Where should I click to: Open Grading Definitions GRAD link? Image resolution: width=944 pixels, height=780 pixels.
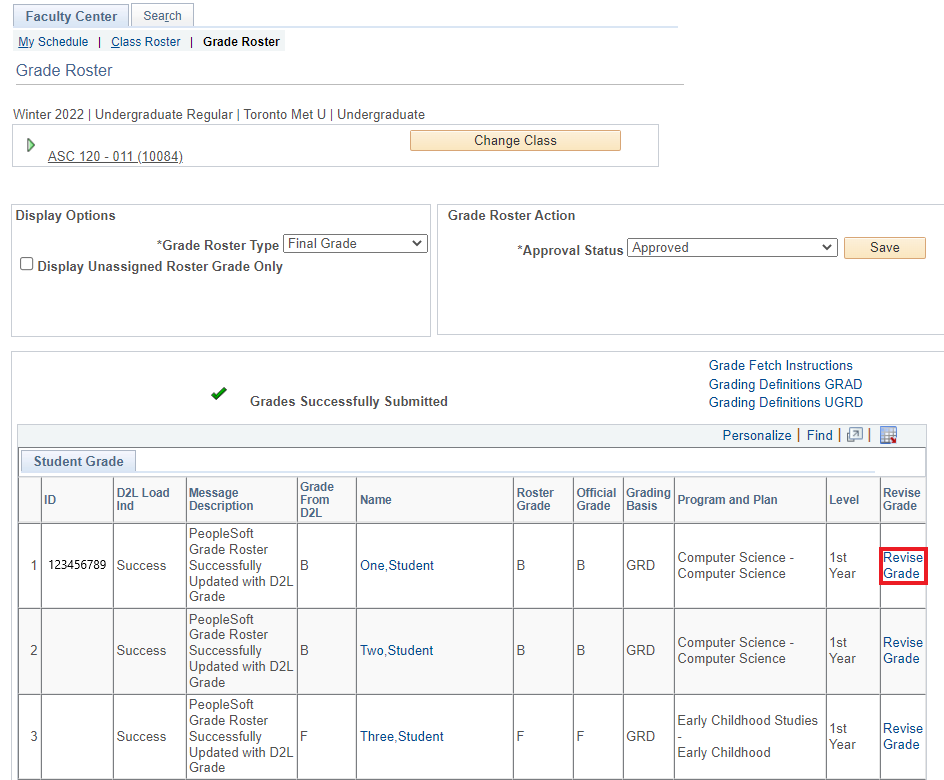[785, 384]
